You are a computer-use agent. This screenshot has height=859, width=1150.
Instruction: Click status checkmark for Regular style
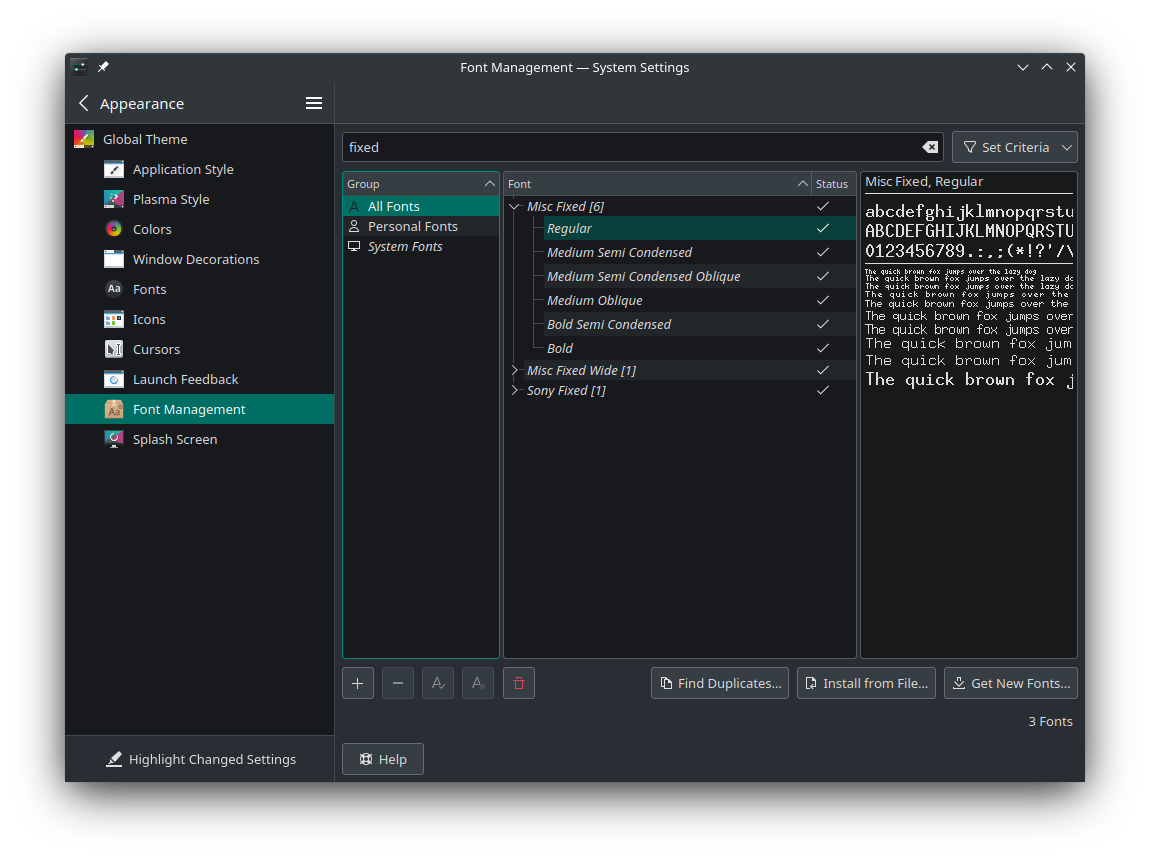[823, 229]
